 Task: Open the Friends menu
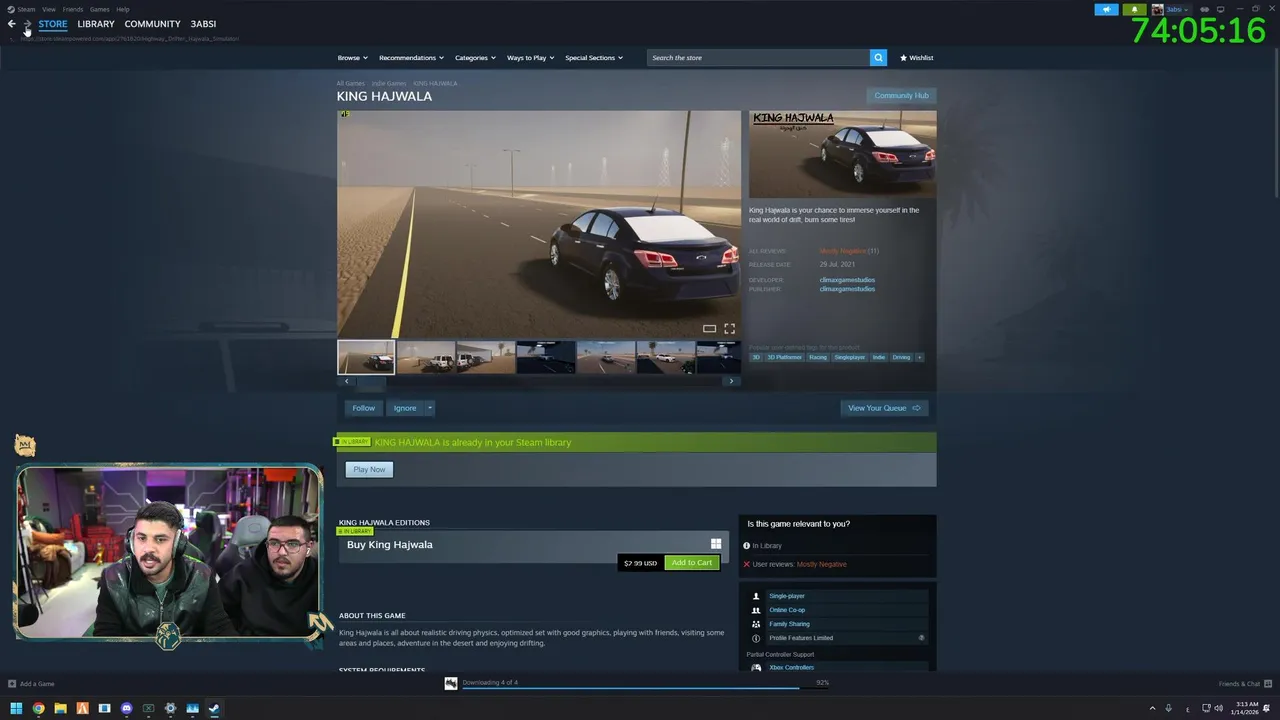[73, 9]
